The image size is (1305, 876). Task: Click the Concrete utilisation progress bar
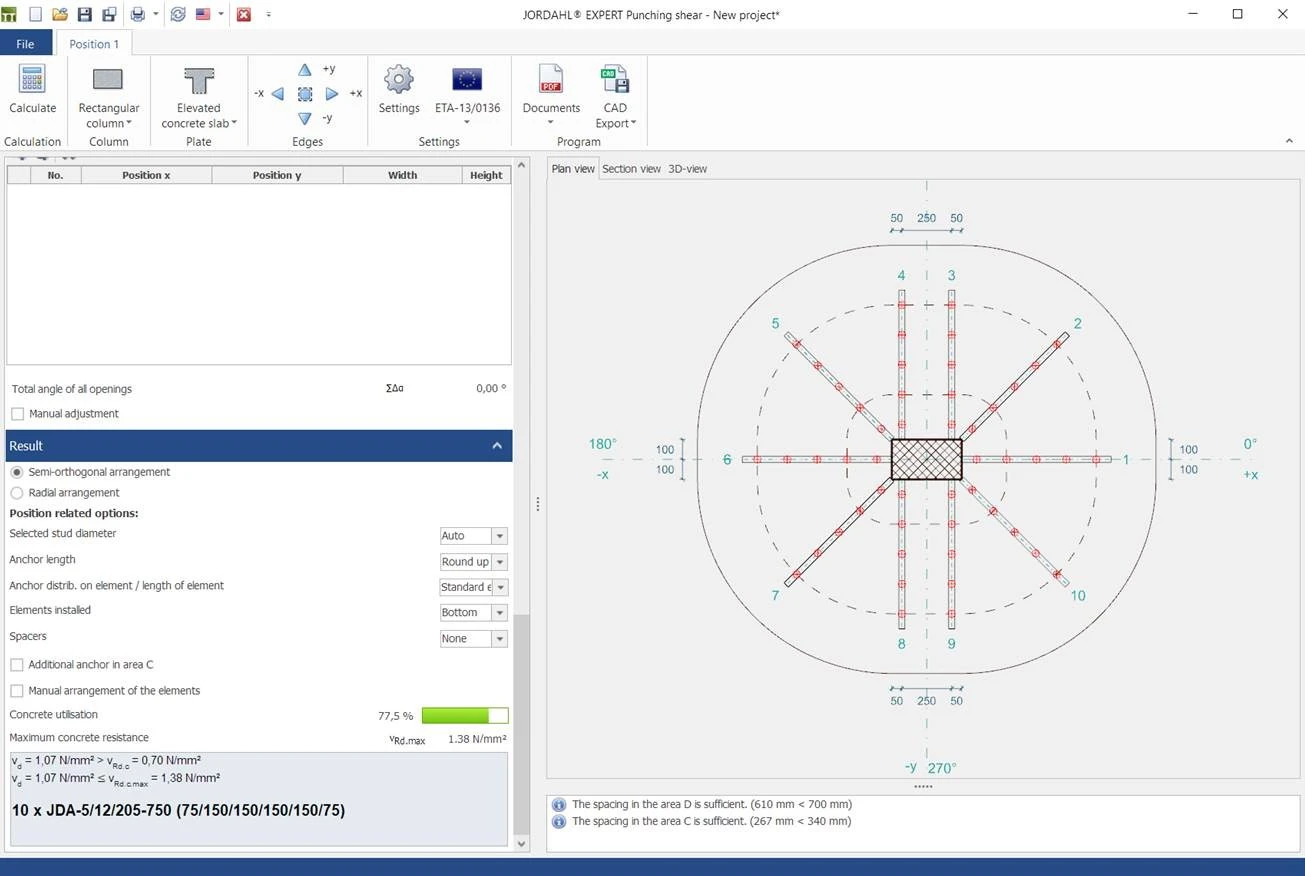[x=465, y=716]
